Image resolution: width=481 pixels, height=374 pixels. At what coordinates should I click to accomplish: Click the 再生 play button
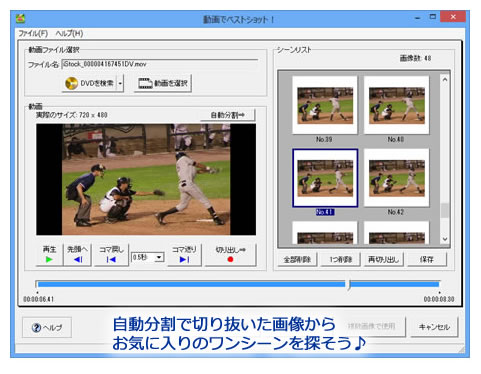[x=49, y=255]
